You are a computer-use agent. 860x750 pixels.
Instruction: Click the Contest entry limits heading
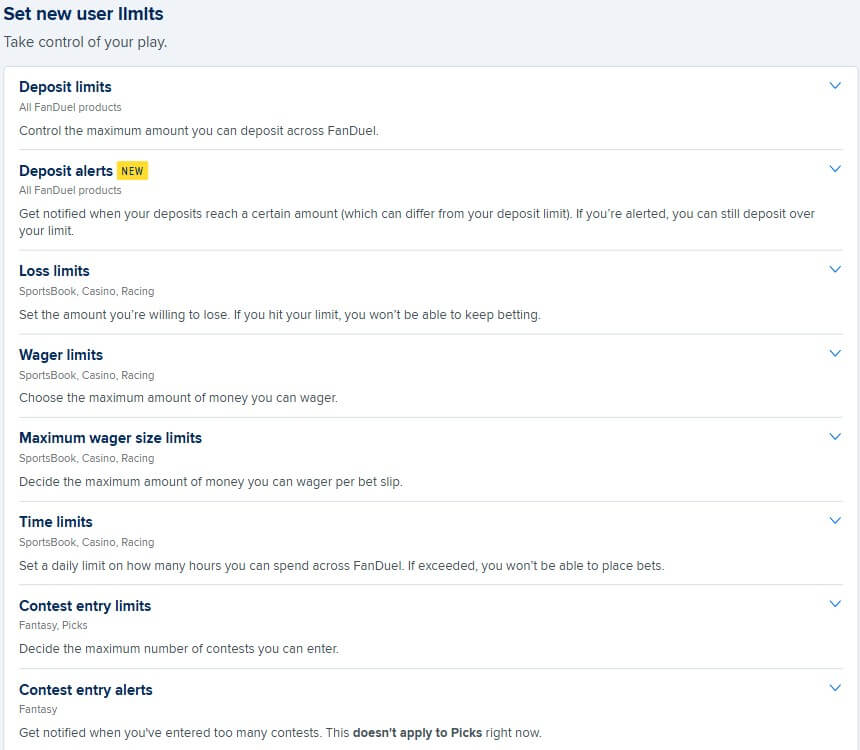point(85,606)
